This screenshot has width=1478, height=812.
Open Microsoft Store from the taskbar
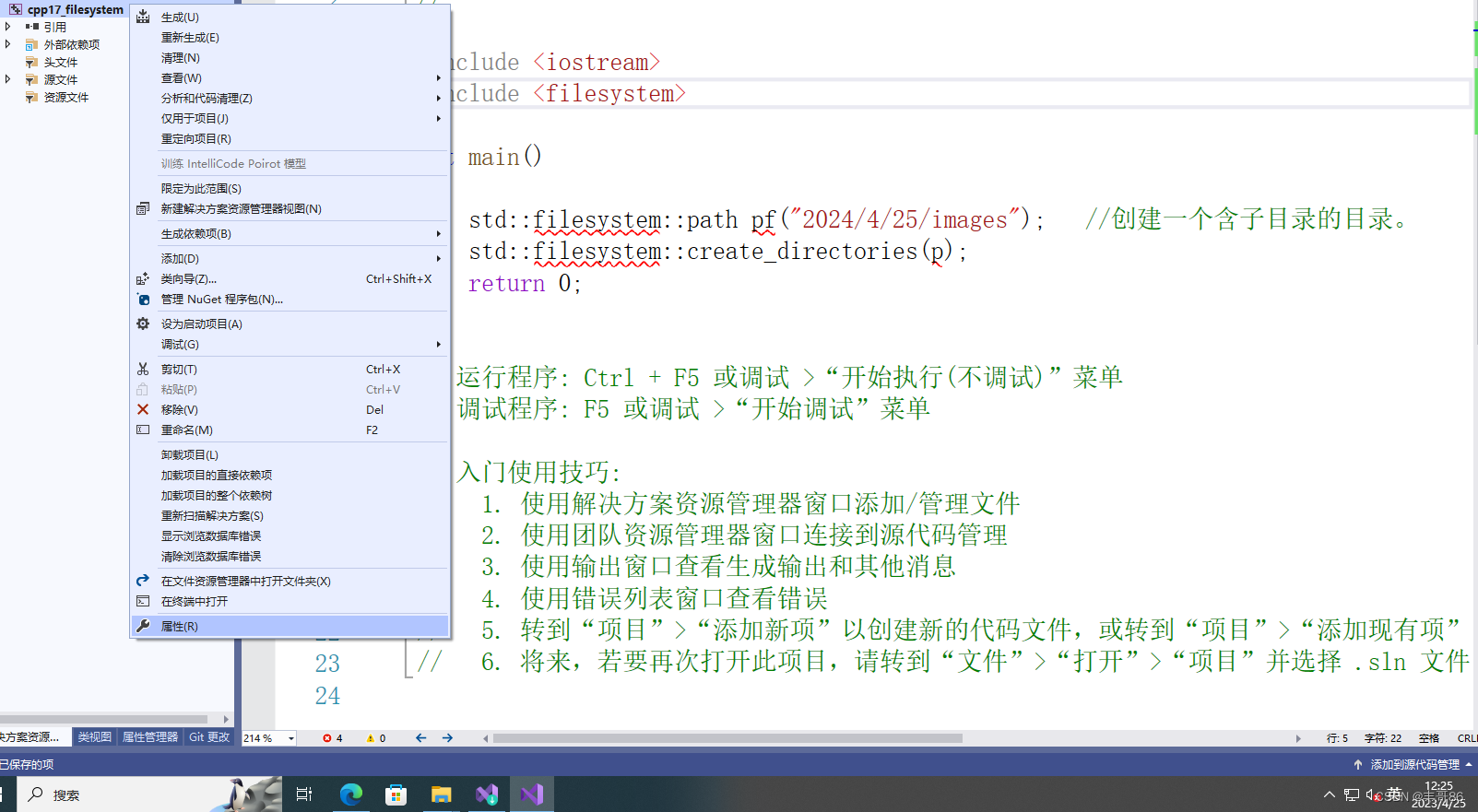coord(396,794)
